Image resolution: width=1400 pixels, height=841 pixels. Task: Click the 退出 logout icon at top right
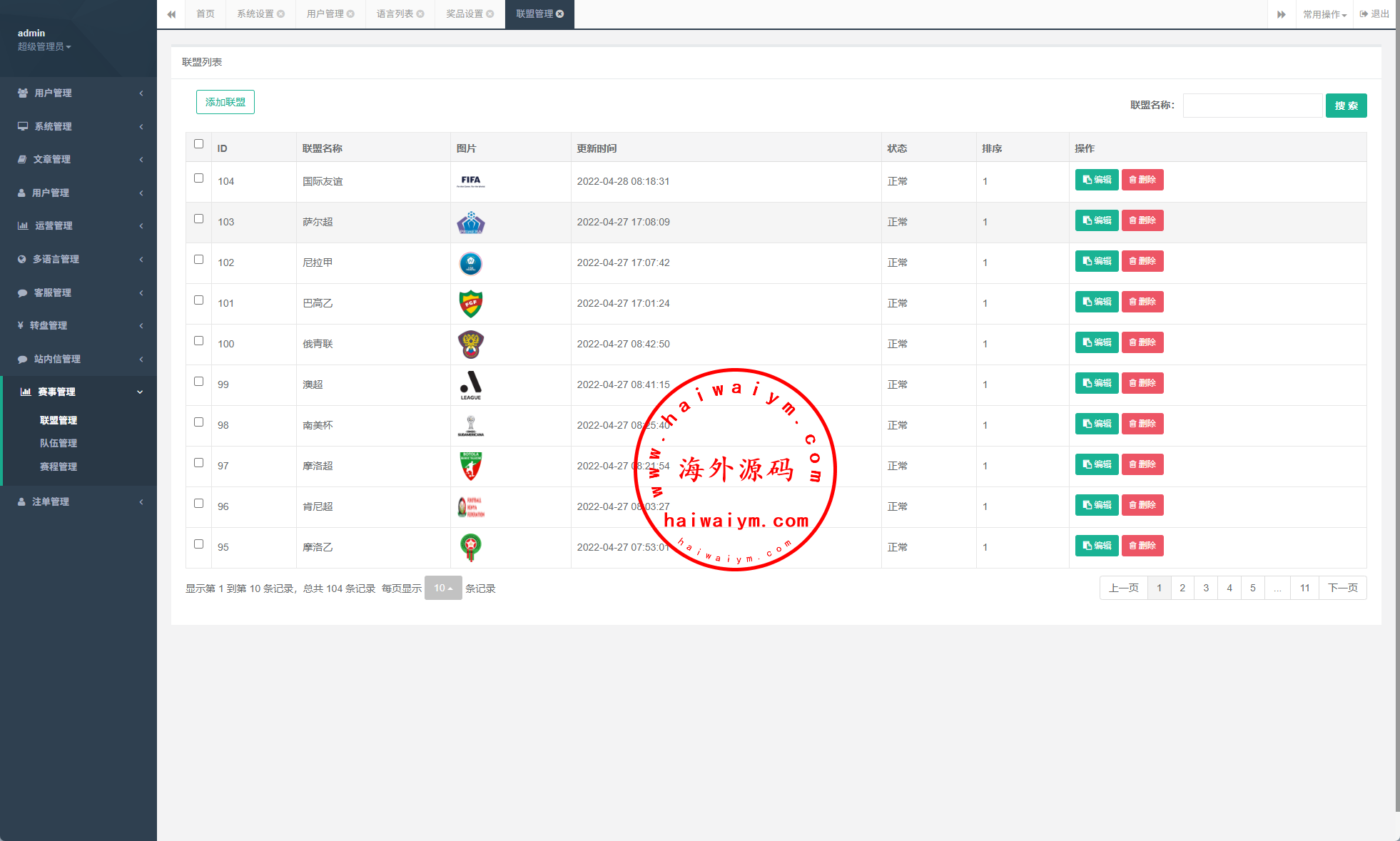(1364, 14)
